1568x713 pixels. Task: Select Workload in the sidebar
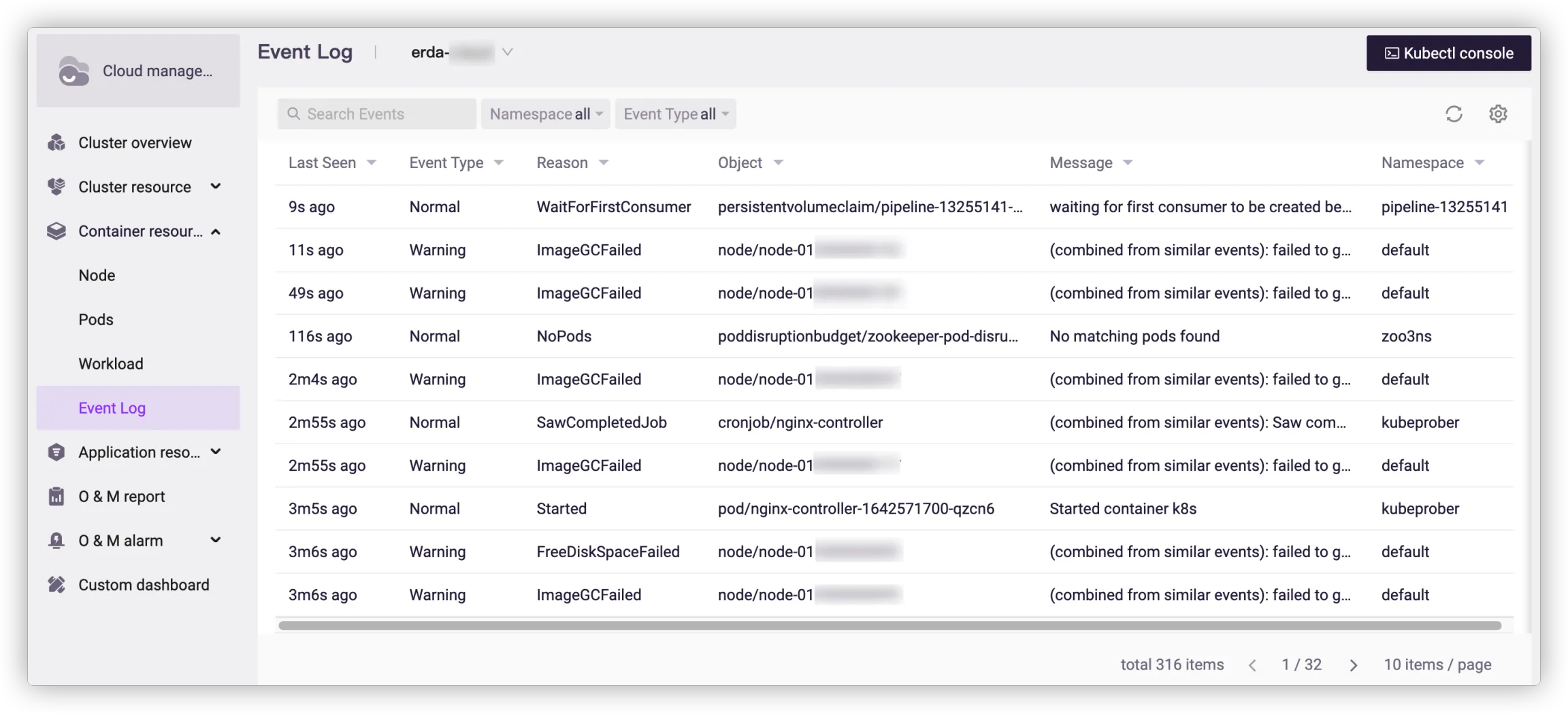(x=111, y=364)
